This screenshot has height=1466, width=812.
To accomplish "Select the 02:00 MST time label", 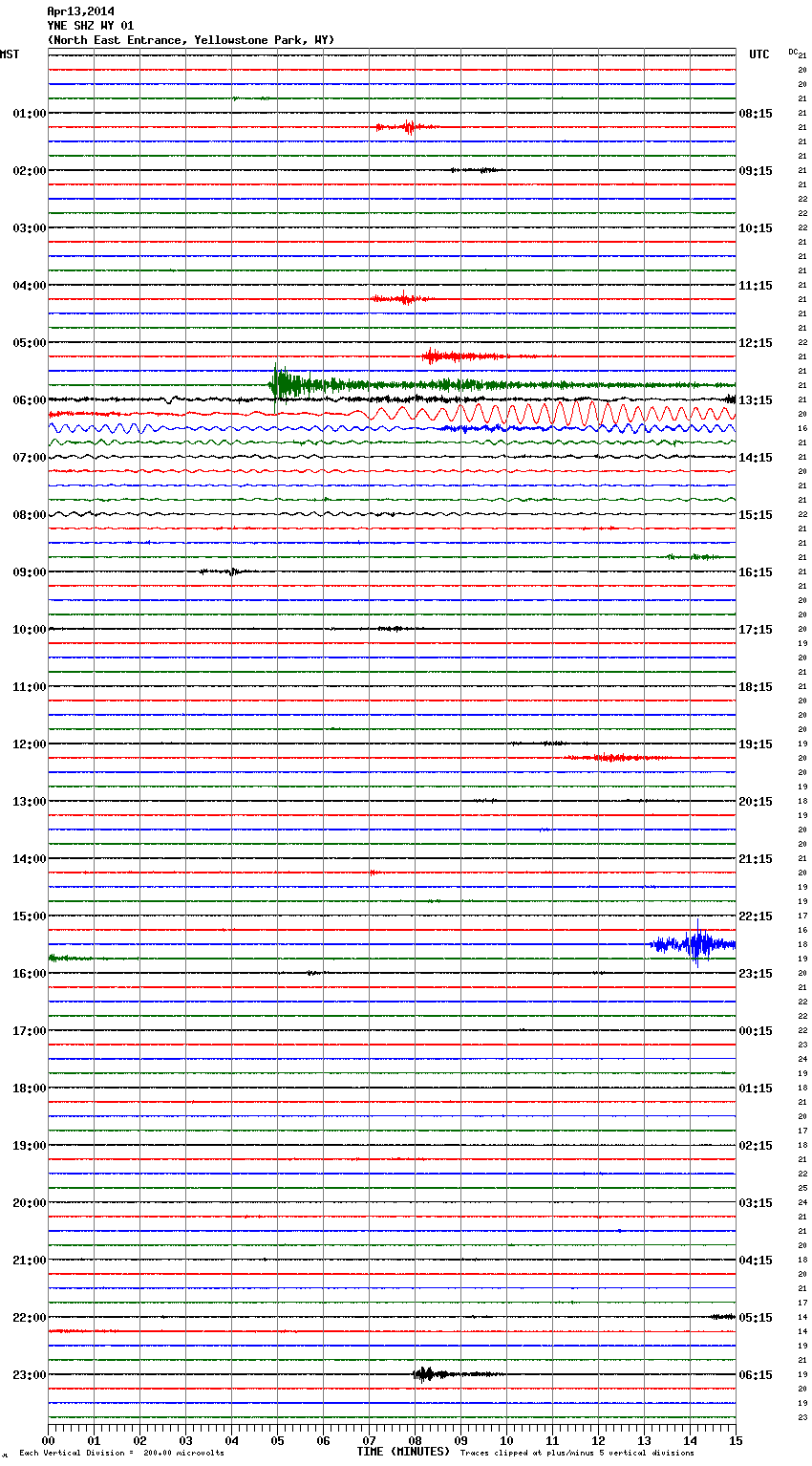I will [29, 171].
